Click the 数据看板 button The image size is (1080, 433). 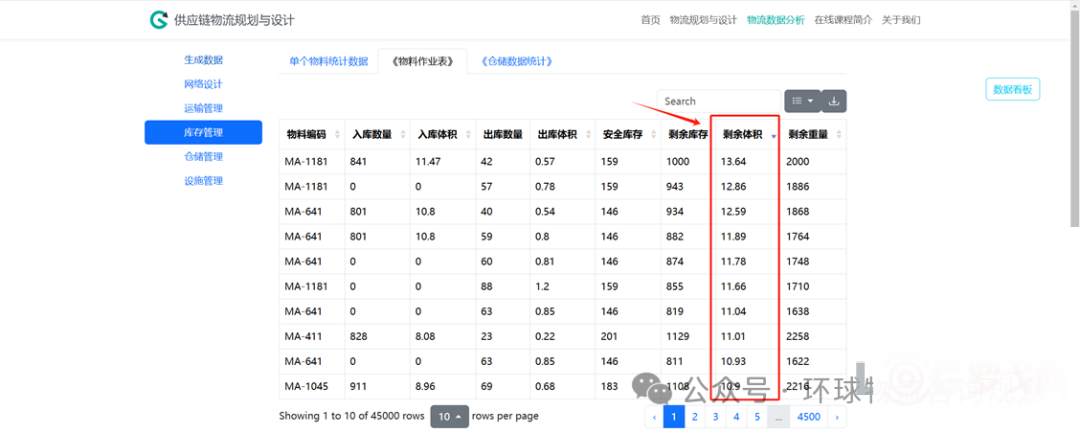point(1012,89)
